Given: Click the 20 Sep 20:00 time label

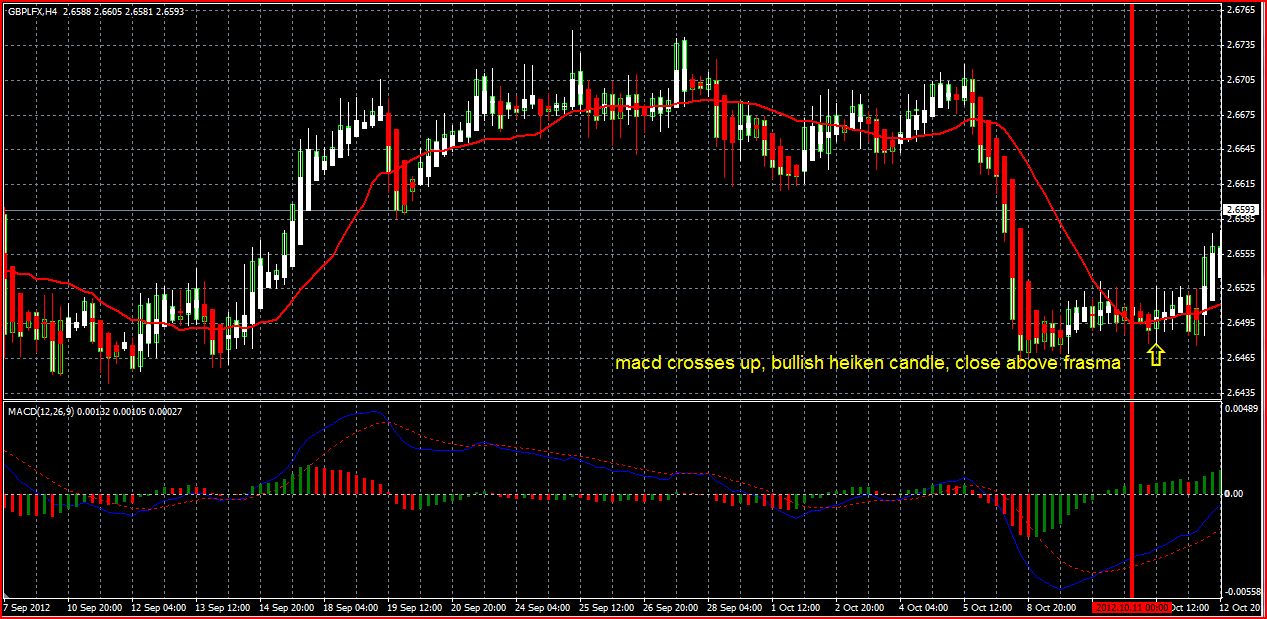Looking at the screenshot, I should [478, 607].
